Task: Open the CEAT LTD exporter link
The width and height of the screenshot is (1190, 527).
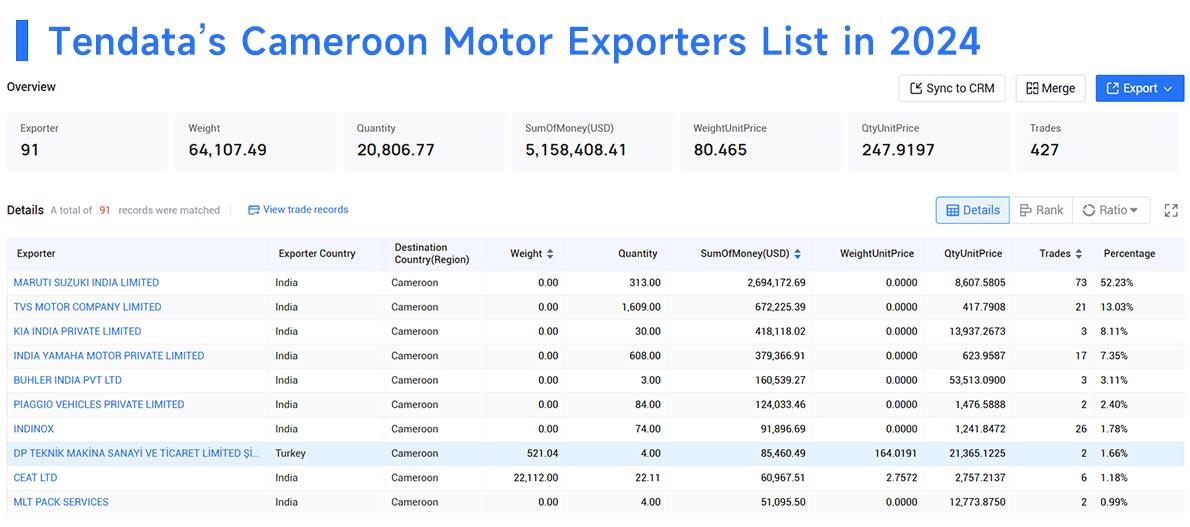Action: point(35,478)
